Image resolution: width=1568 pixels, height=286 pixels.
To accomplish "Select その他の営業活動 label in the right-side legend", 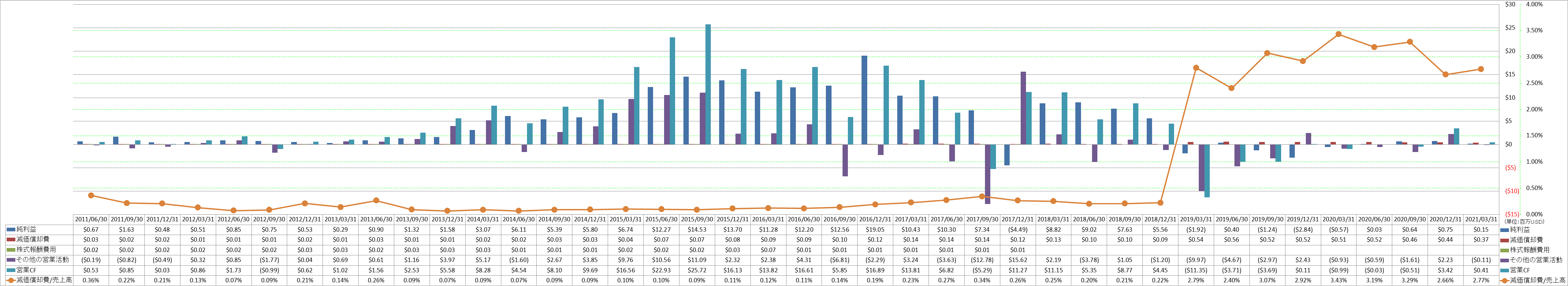I will [x=1536, y=260].
